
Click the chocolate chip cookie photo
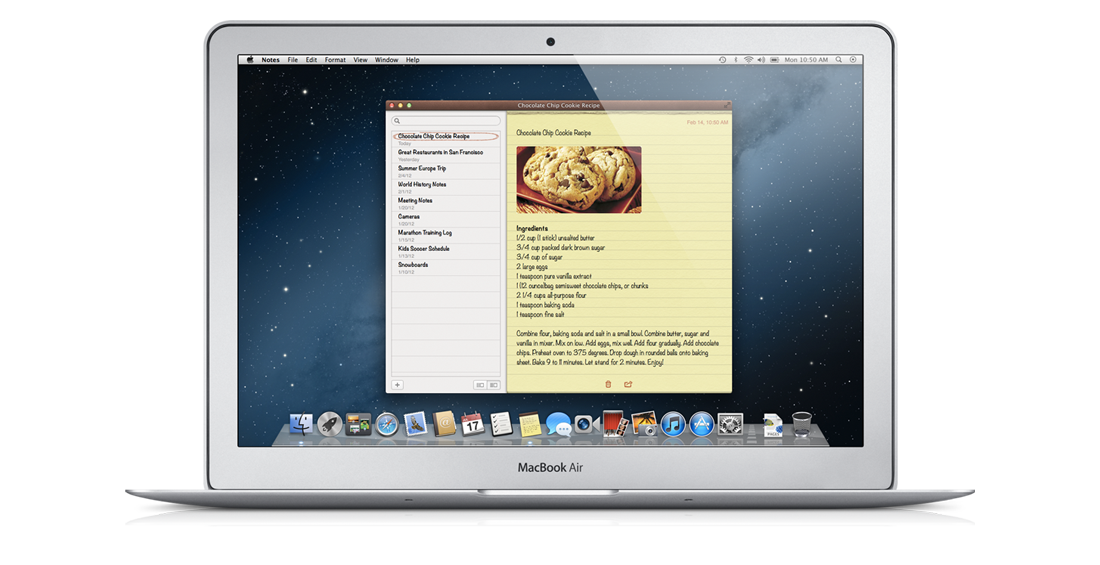pyautogui.click(x=579, y=179)
